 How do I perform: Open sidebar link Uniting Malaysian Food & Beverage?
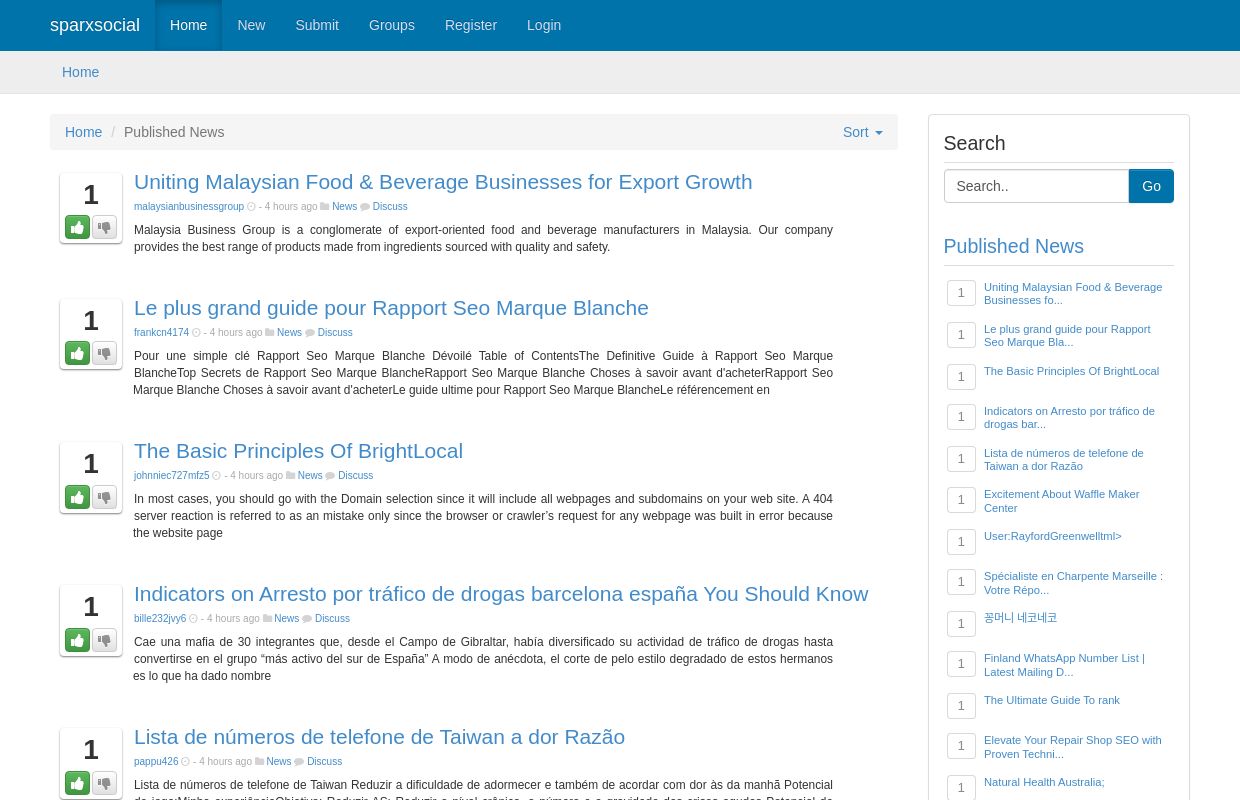pyautogui.click(x=1073, y=293)
